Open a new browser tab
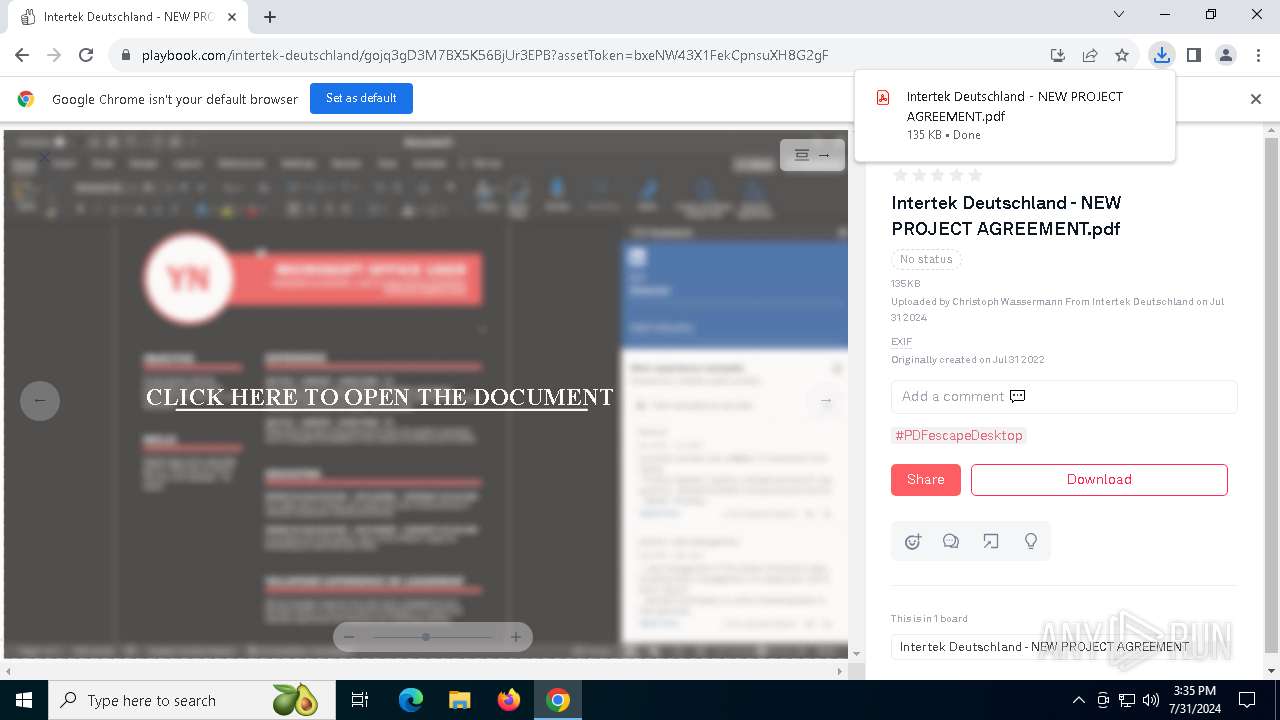Image resolution: width=1280 pixels, height=720 pixels. coord(270,17)
